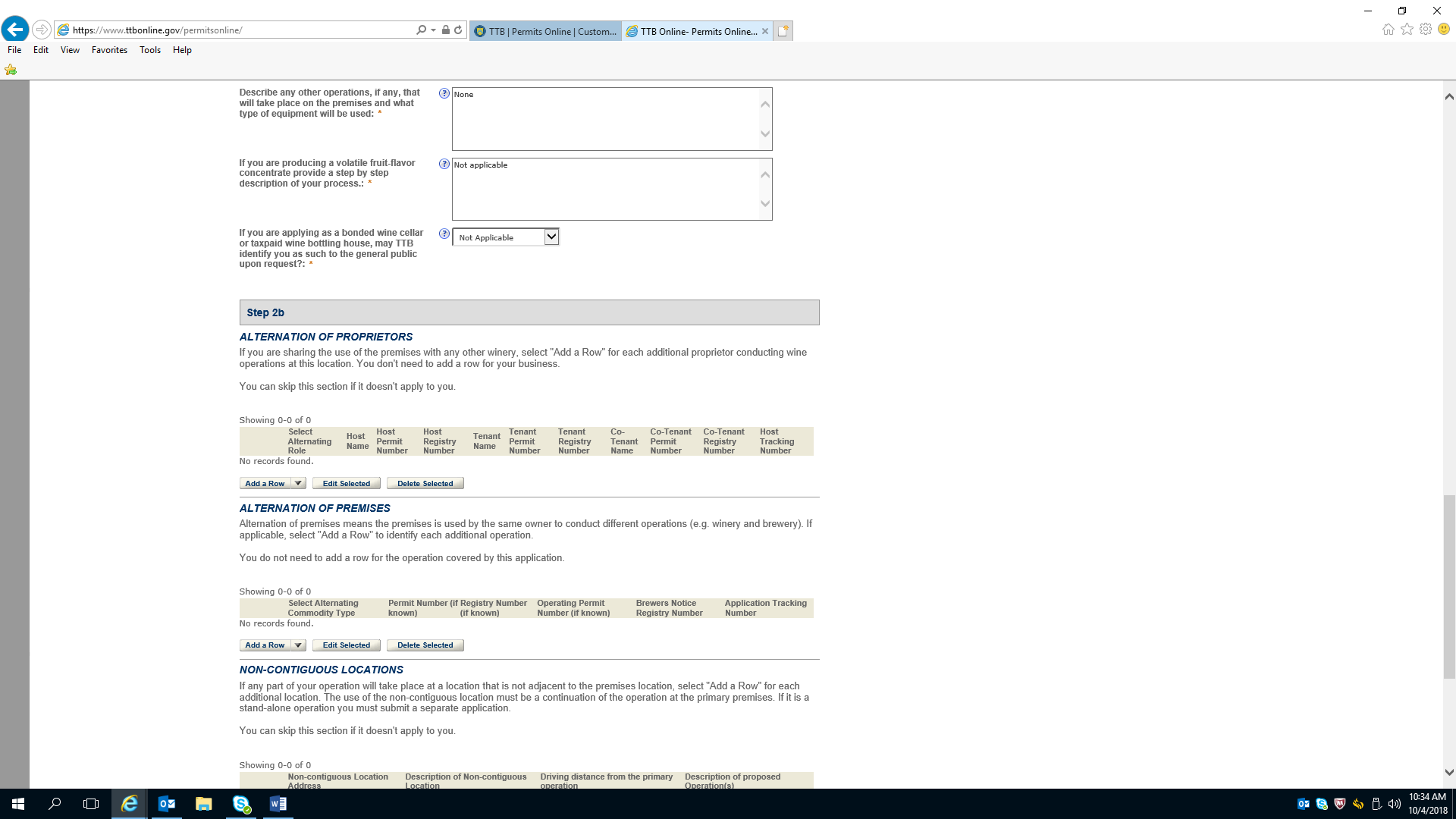Screen dimensions: 1456x819
Task: Click into the other operations text area
Action: (x=605, y=119)
